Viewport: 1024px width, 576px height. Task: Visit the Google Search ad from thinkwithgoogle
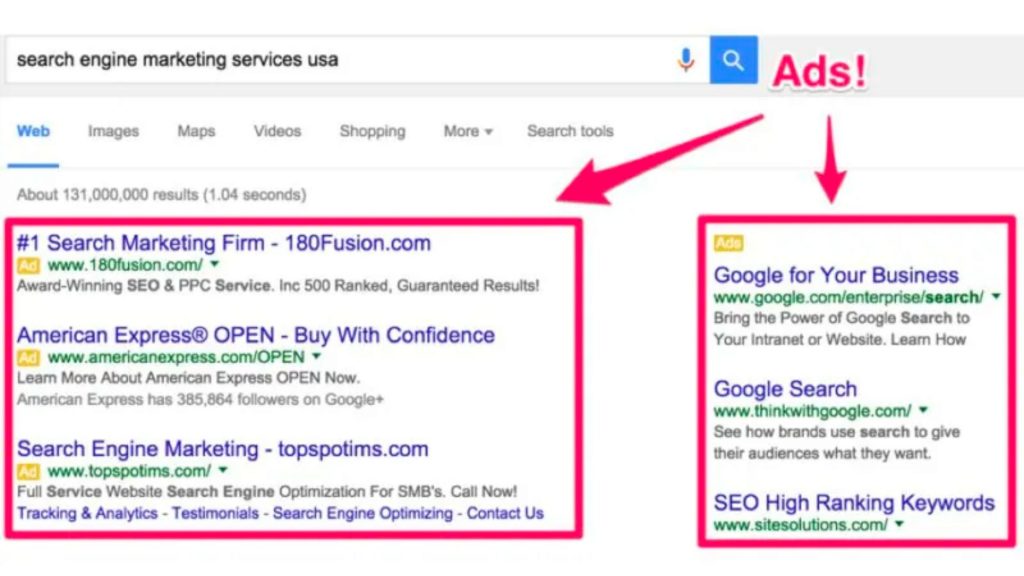[785, 388]
